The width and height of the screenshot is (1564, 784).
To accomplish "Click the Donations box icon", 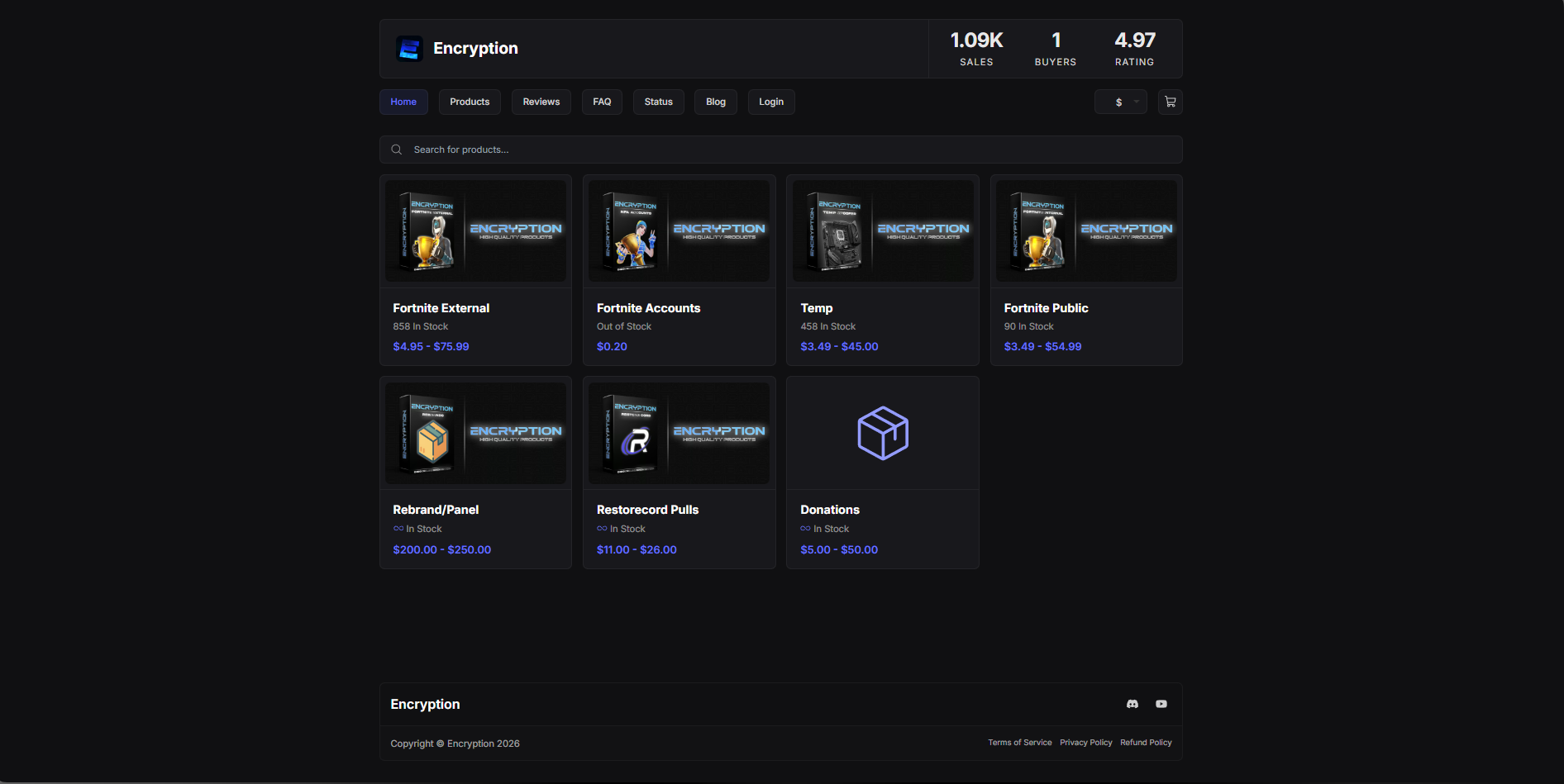I will pos(883,433).
